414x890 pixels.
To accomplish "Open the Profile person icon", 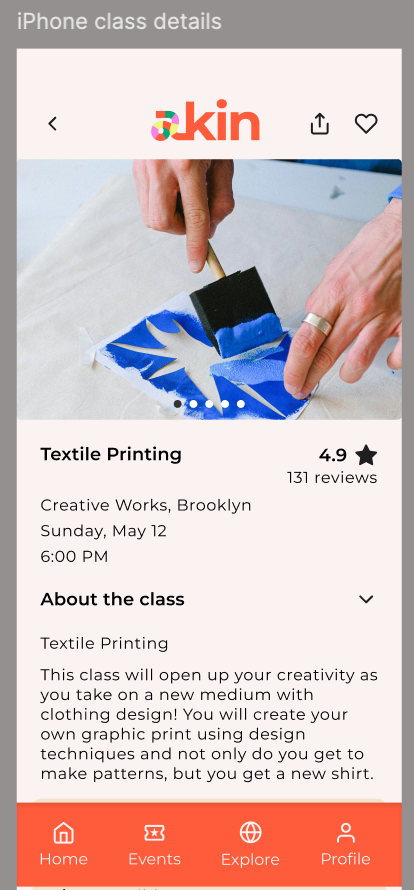I will coord(345,833).
